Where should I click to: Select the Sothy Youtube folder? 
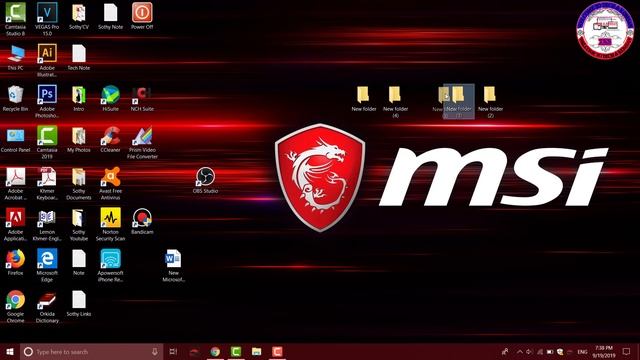click(x=79, y=218)
